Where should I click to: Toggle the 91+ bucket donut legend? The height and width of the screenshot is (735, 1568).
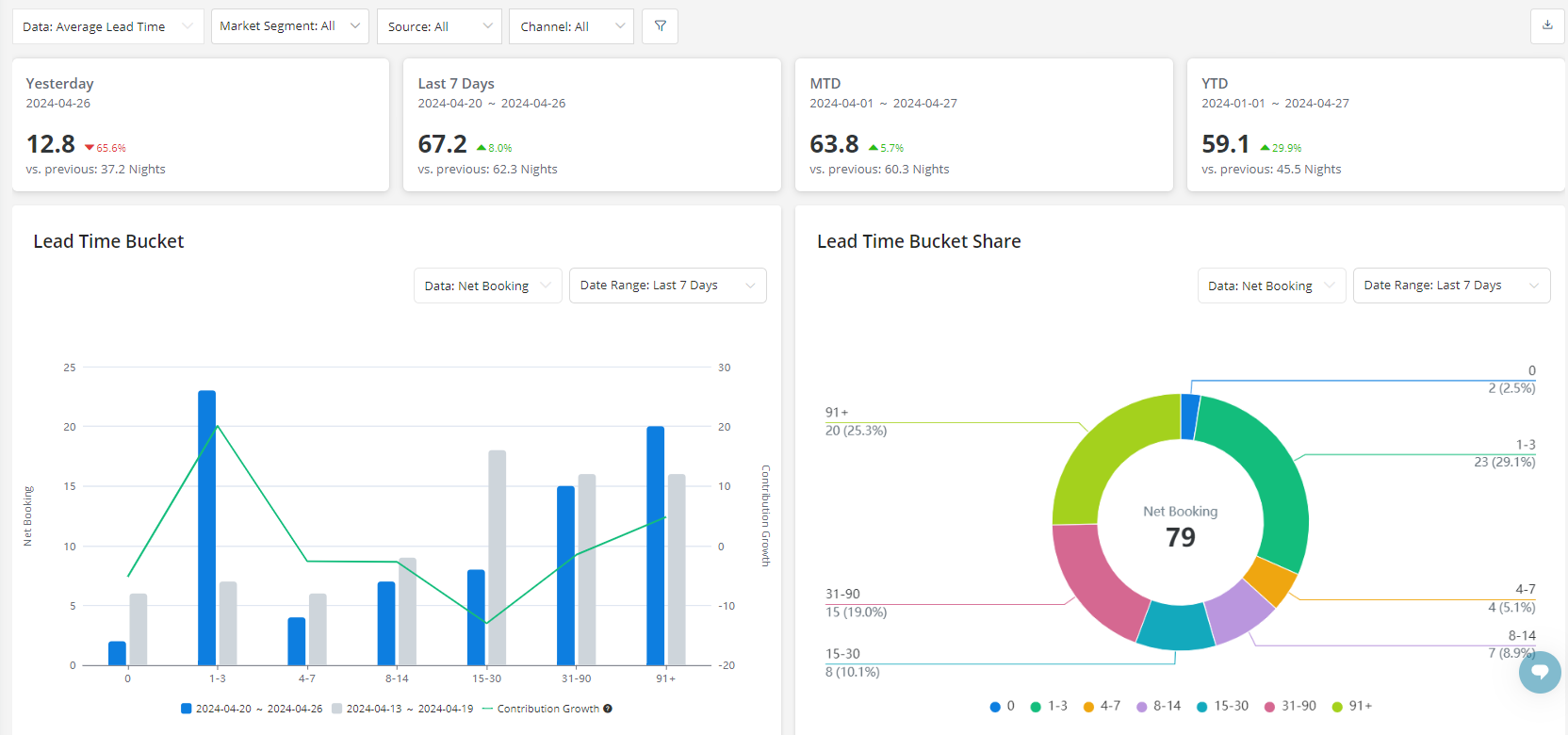tap(1352, 706)
